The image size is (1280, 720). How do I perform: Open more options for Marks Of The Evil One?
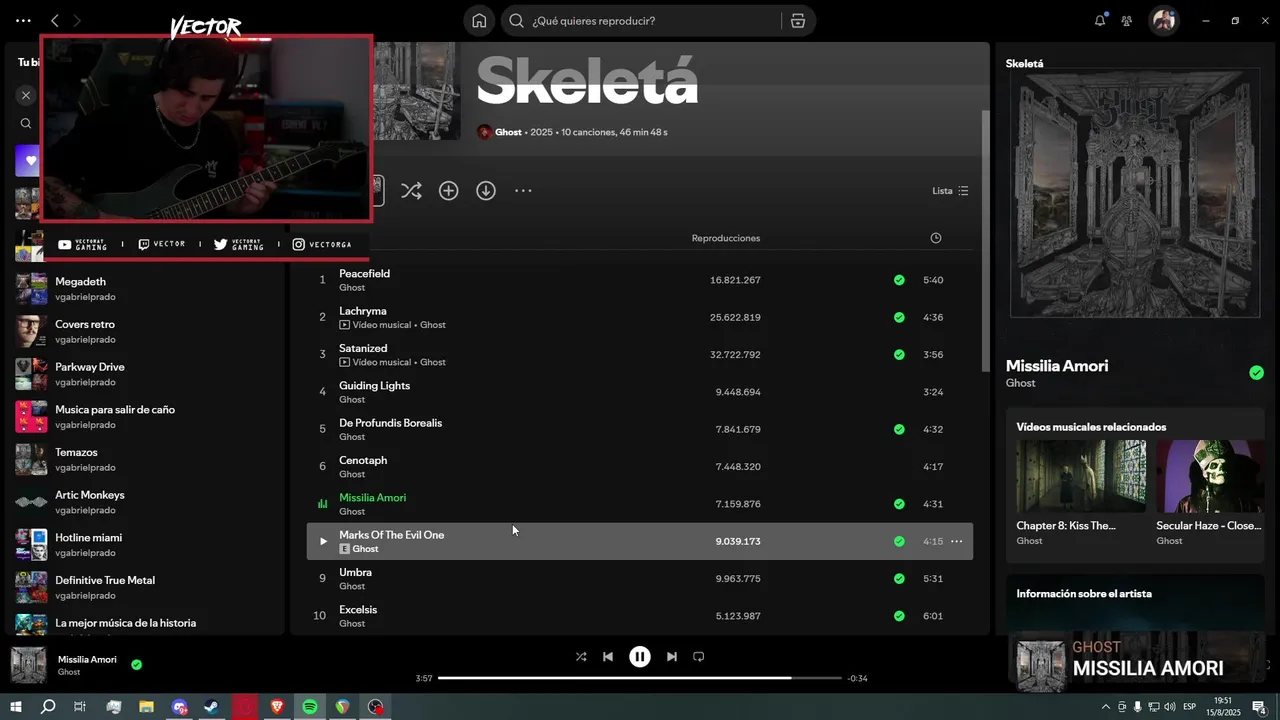click(956, 541)
